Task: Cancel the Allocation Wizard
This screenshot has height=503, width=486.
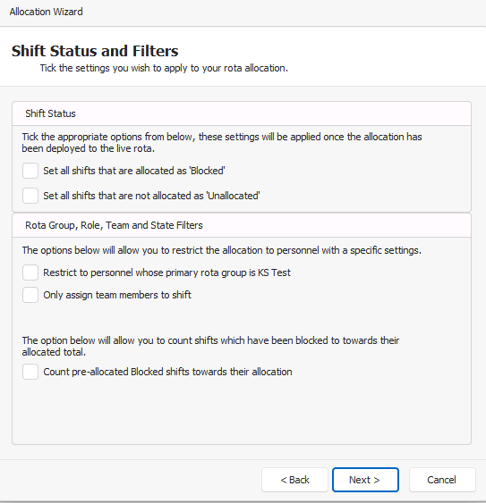Action: tap(442, 480)
